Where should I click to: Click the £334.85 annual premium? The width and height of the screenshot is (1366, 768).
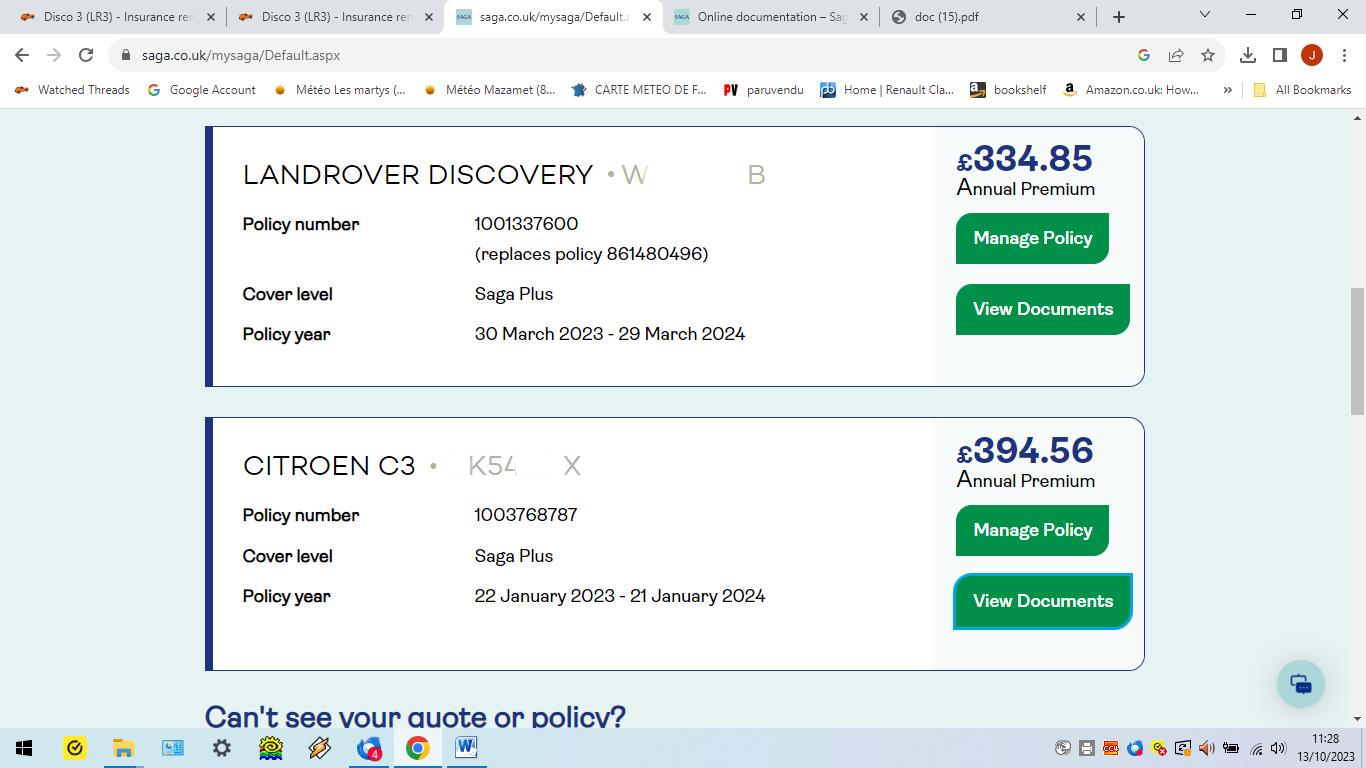click(1025, 159)
